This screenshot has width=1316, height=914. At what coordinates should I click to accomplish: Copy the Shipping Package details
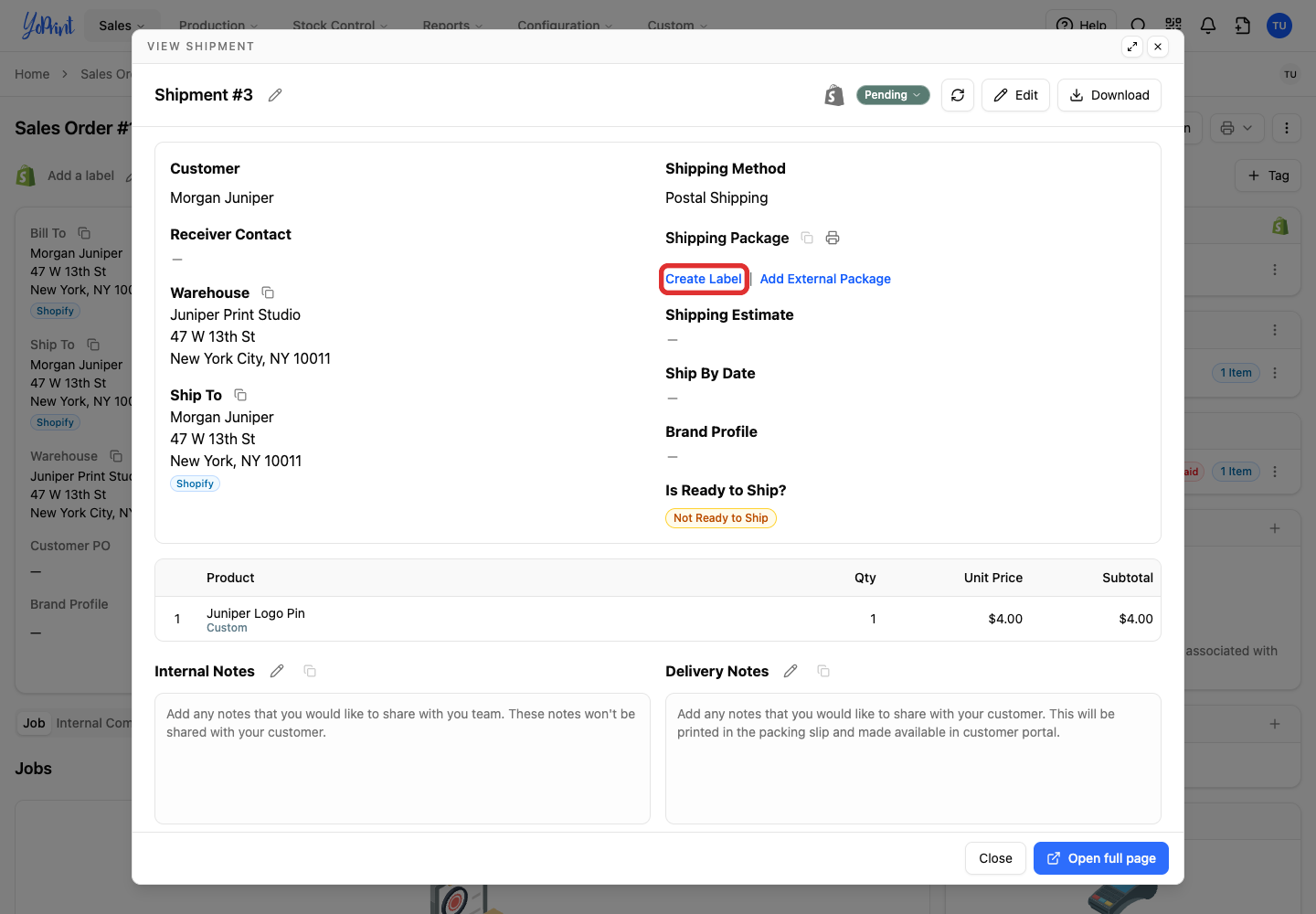[807, 238]
